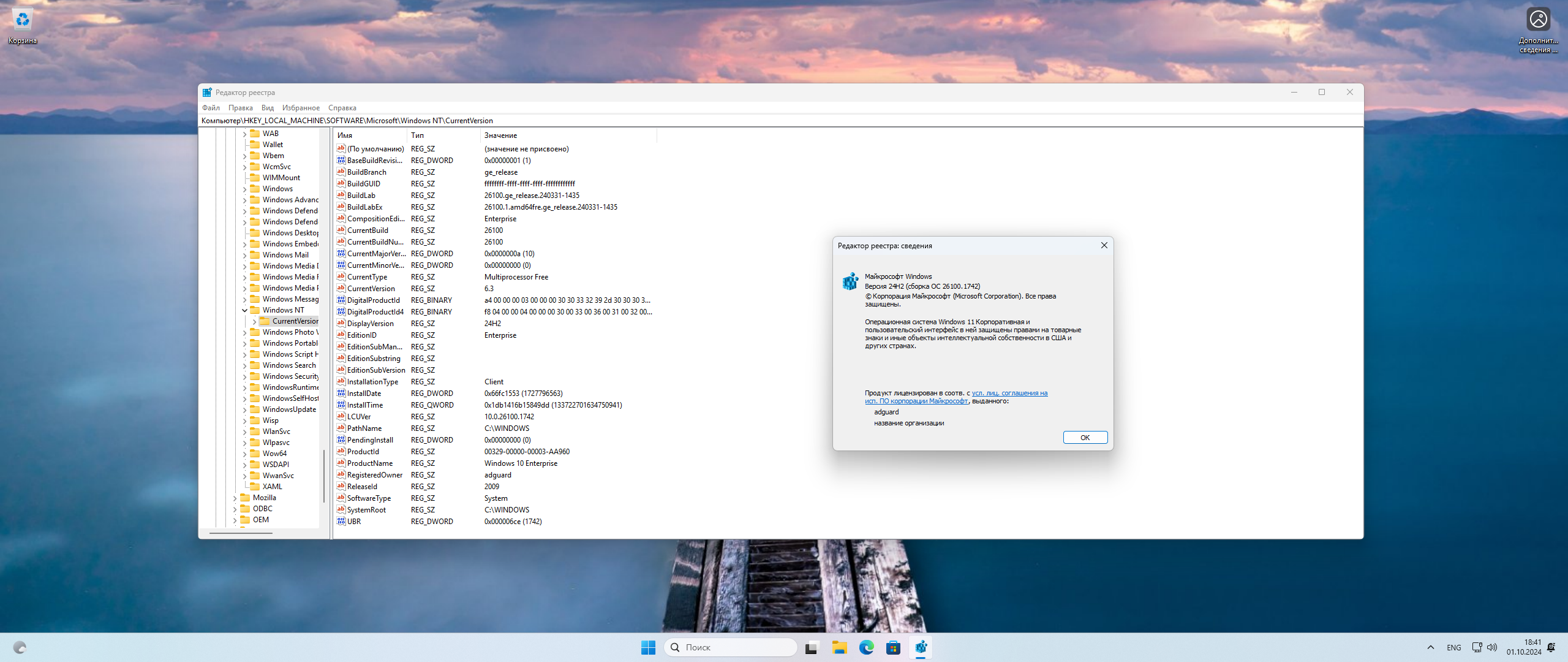Open the Microsoft license agreement link

[1009, 394]
